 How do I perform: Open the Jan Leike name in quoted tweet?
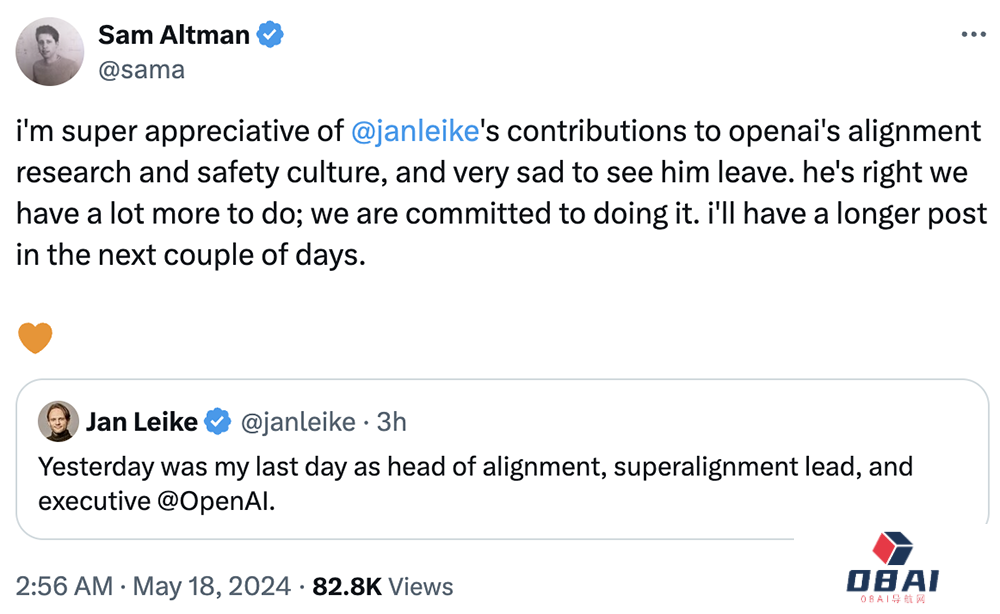142,422
